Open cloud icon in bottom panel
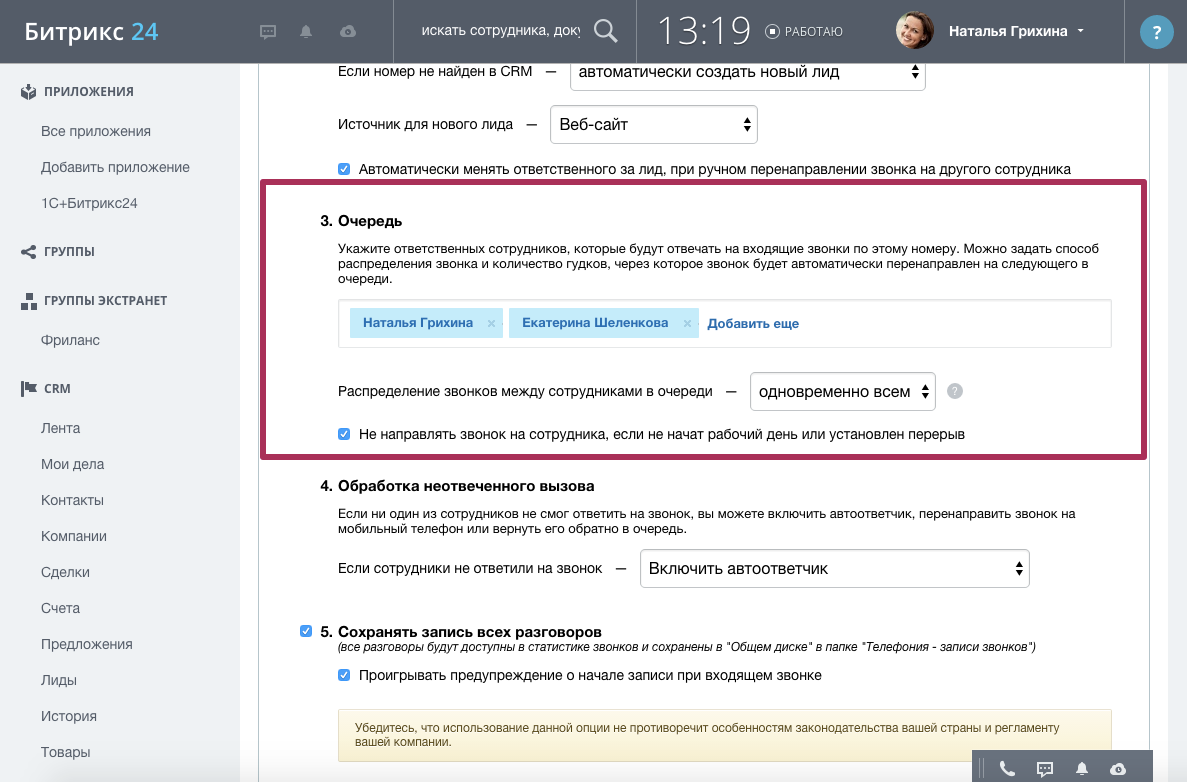The image size is (1187, 782). pos(1118,769)
